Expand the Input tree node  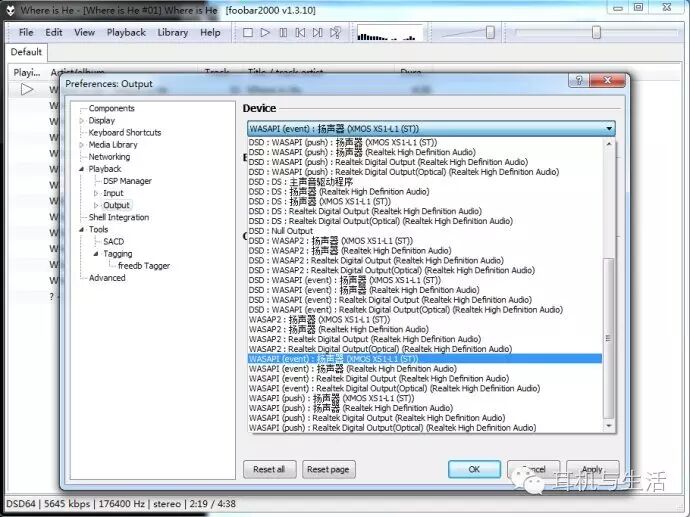coord(96,193)
